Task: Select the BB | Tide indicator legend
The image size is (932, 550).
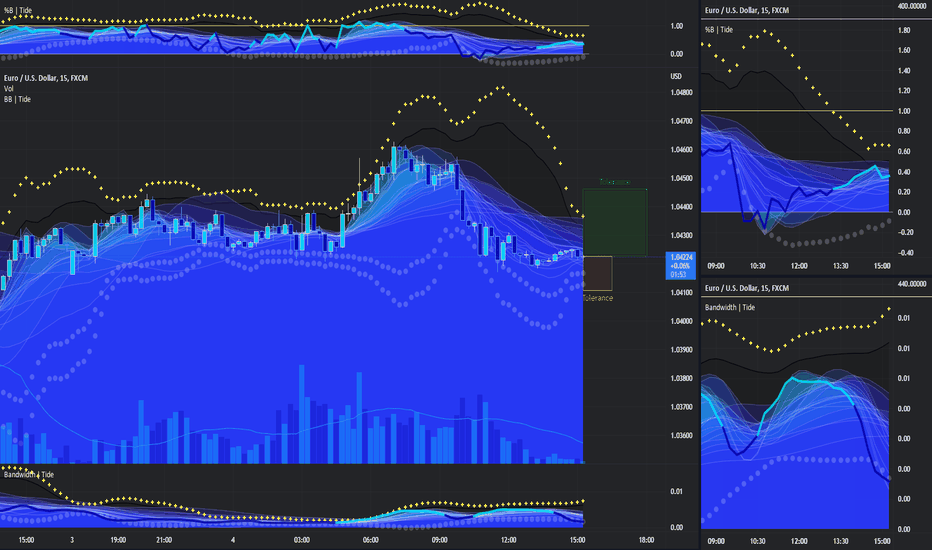Action: coord(17,99)
